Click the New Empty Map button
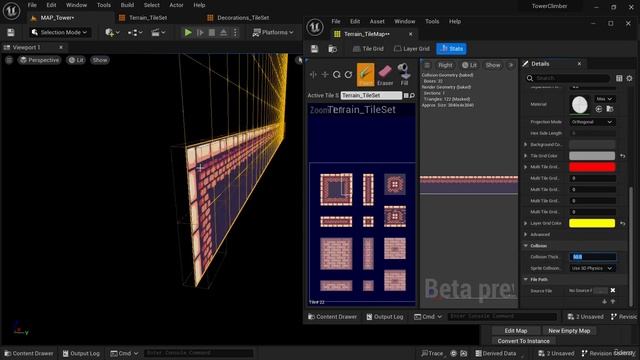Screen dimensions: 640x360 click(x=569, y=331)
